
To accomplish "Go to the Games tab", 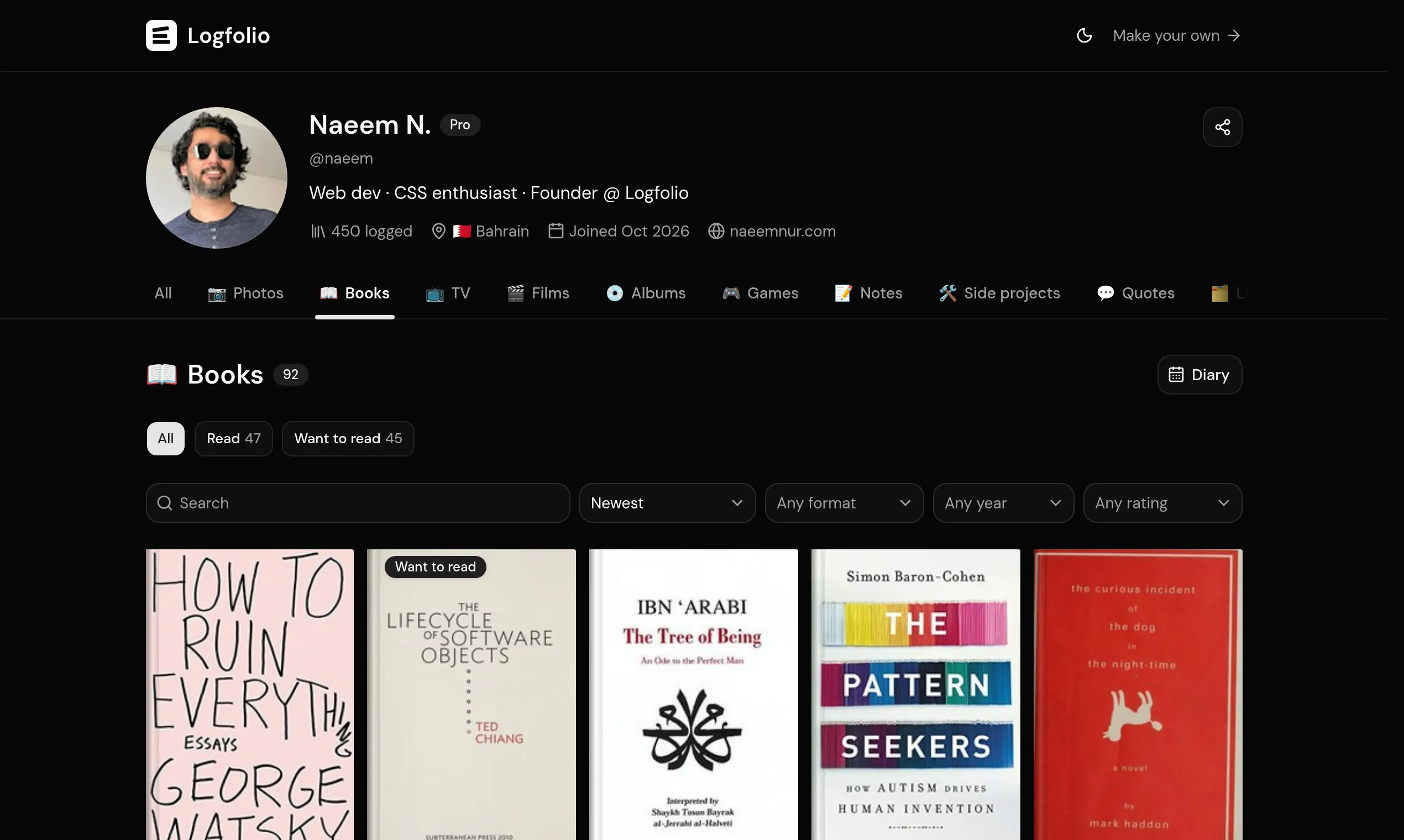I will pyautogui.click(x=759, y=293).
